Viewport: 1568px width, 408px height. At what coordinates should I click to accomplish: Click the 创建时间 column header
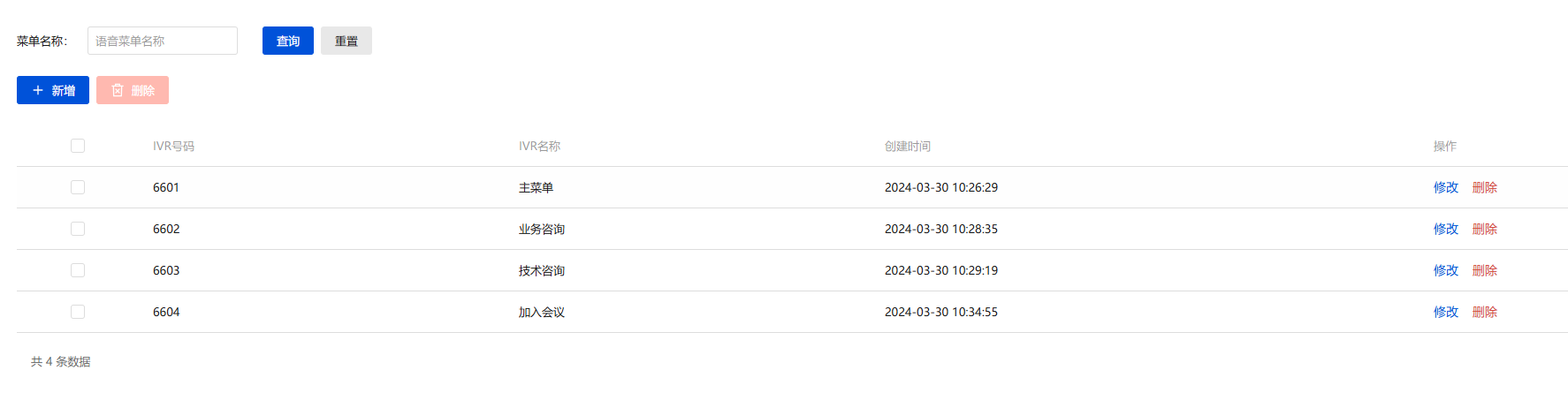click(907, 146)
